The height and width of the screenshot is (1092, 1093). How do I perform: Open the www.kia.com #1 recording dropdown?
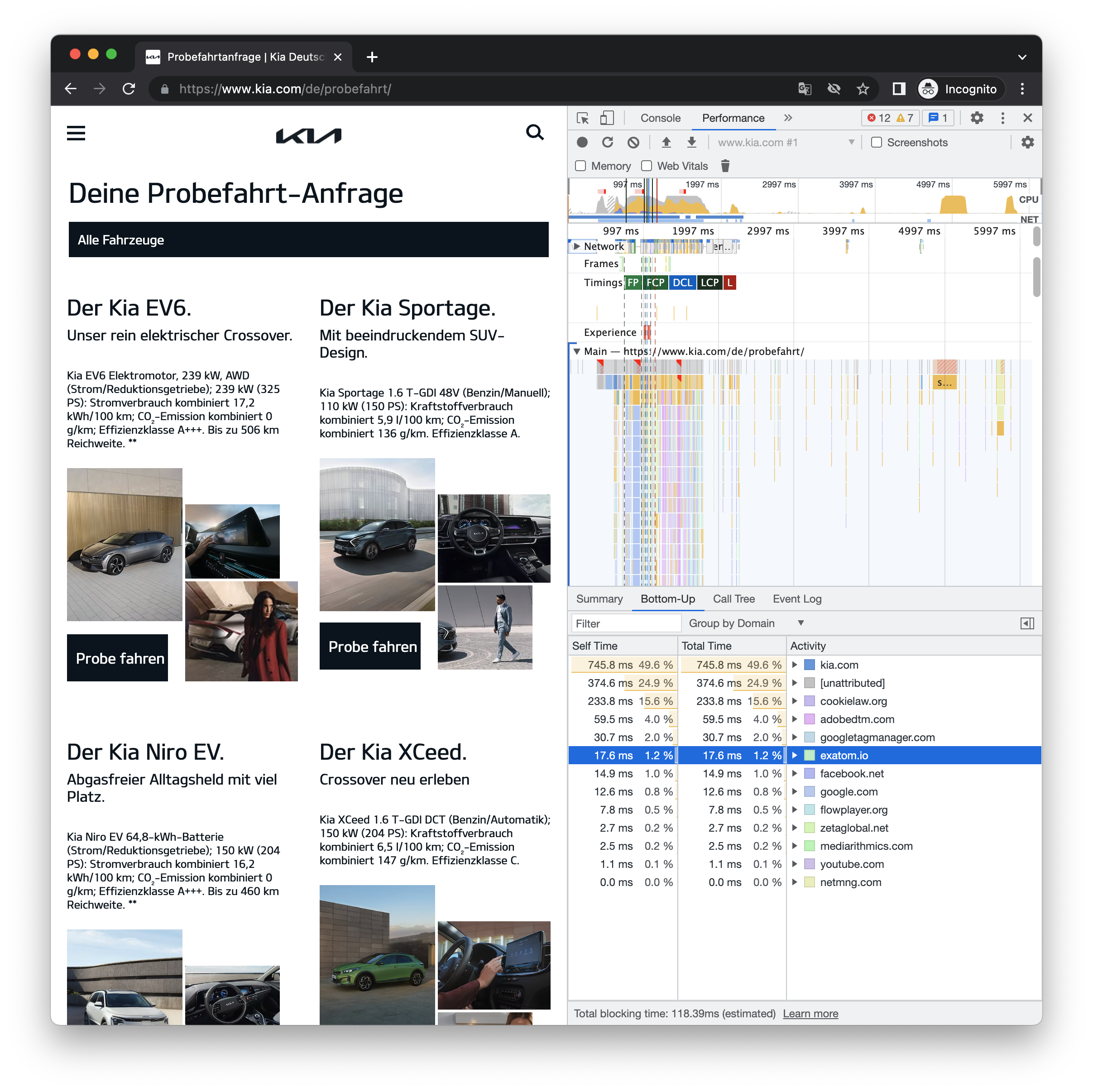point(786,143)
